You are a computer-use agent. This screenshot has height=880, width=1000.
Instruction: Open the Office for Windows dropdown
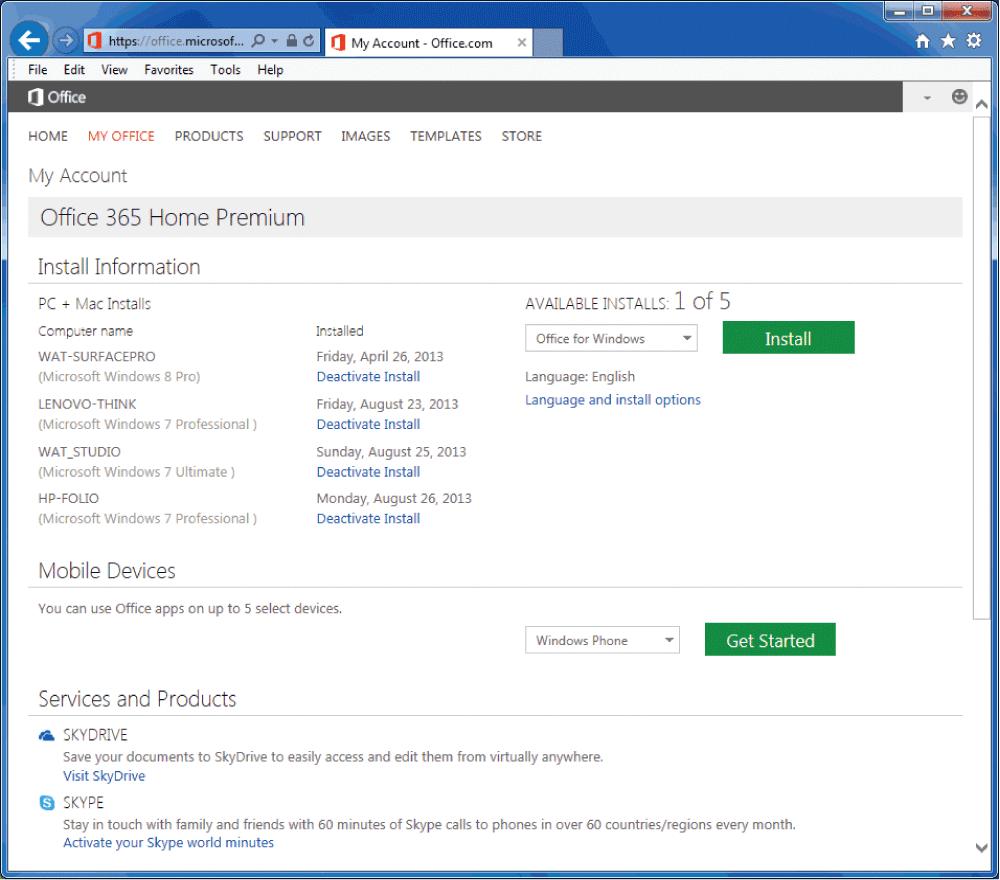(611, 338)
